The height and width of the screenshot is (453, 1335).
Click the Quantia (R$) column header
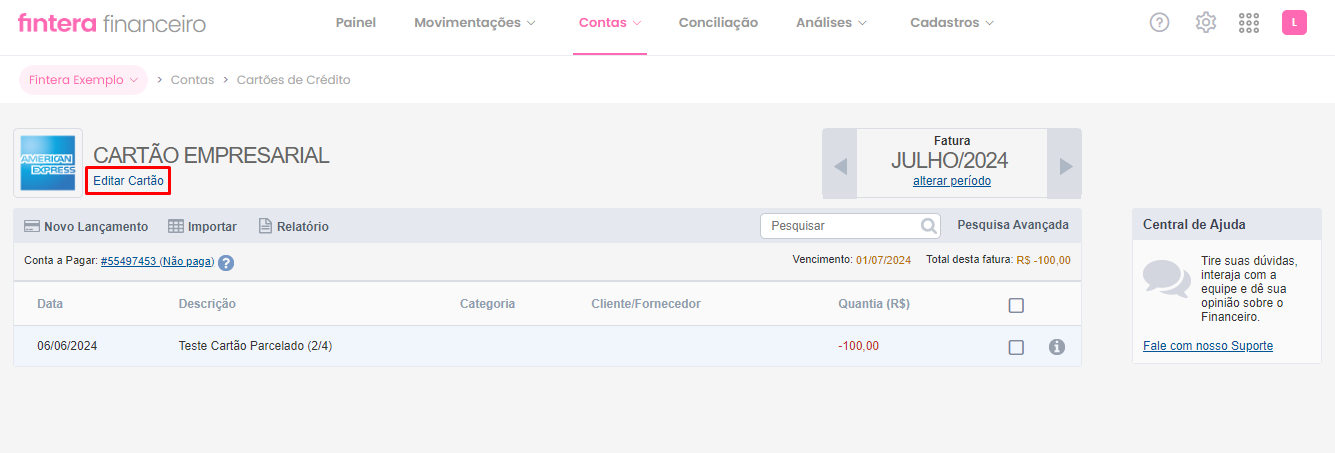pos(874,304)
